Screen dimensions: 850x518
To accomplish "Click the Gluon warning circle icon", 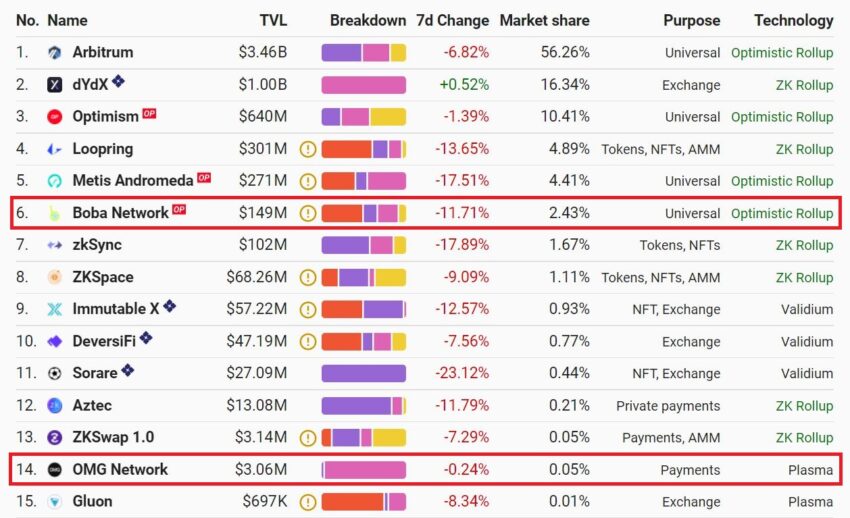I will tap(308, 502).
